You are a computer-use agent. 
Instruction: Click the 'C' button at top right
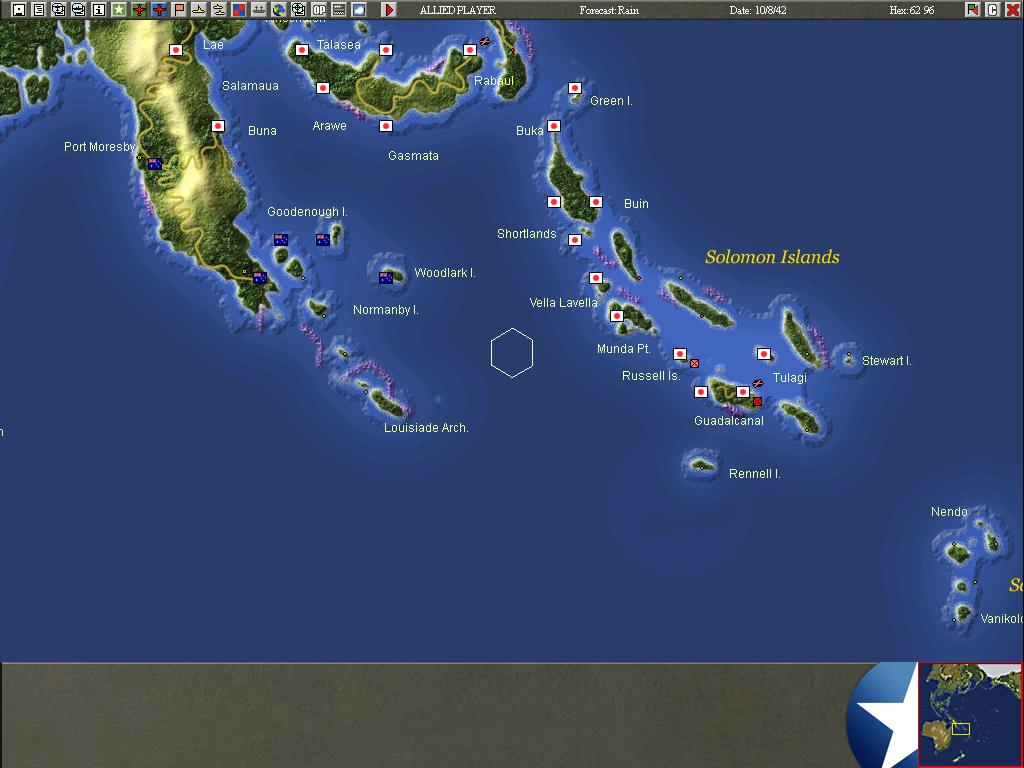[x=992, y=10]
